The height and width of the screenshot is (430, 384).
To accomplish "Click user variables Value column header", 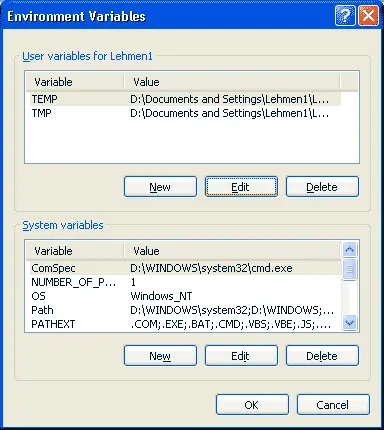I will [x=232, y=82].
